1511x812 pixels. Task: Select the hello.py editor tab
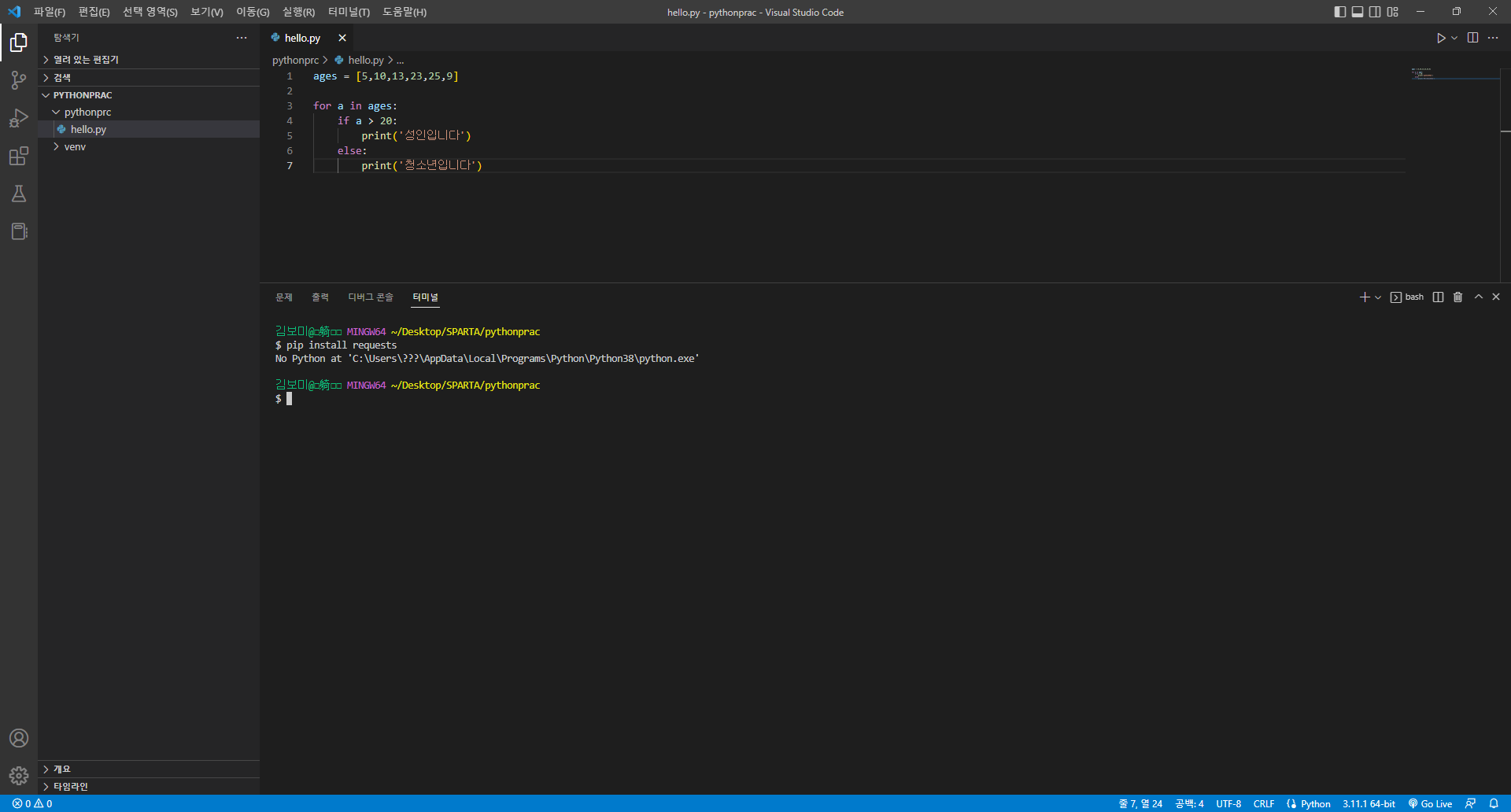(302, 38)
